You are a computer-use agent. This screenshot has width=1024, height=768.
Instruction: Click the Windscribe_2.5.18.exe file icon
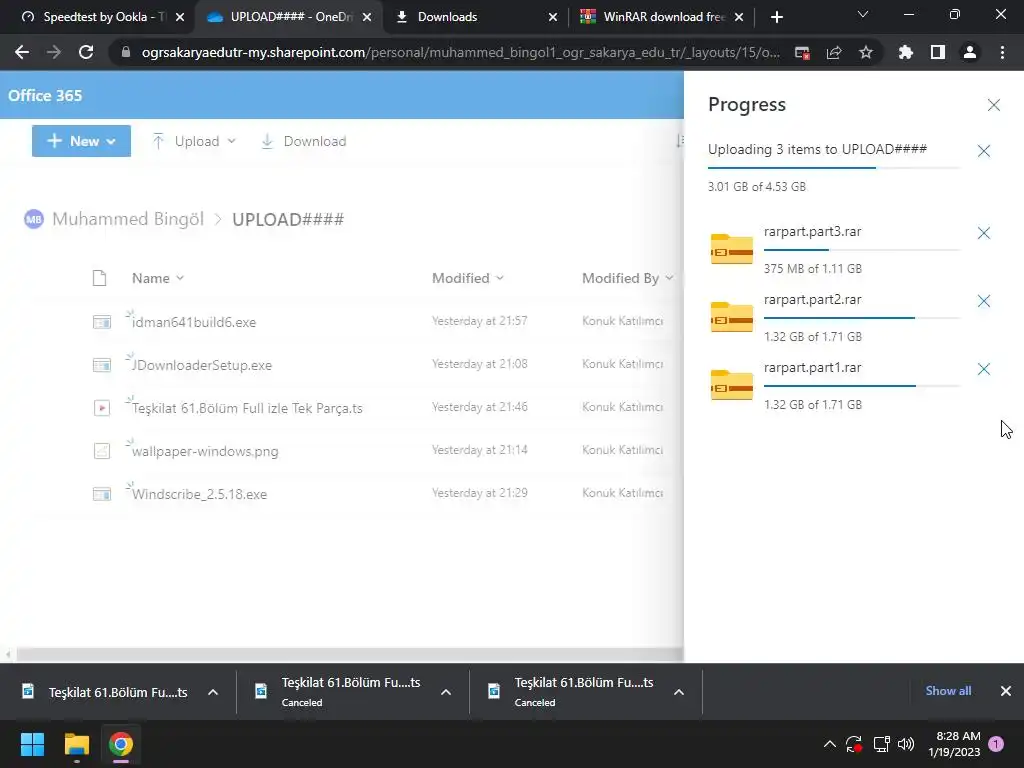[102, 494]
